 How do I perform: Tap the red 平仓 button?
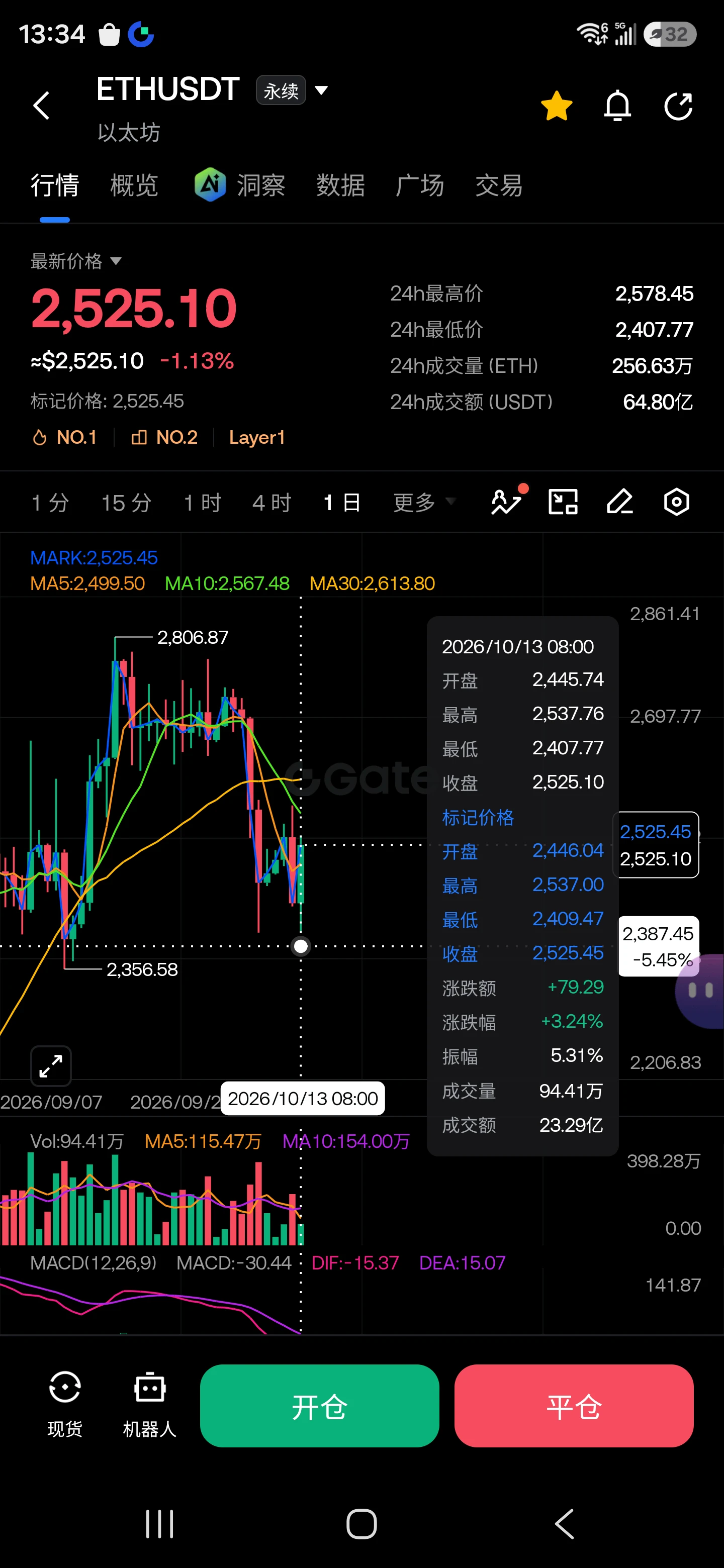pos(574,1406)
